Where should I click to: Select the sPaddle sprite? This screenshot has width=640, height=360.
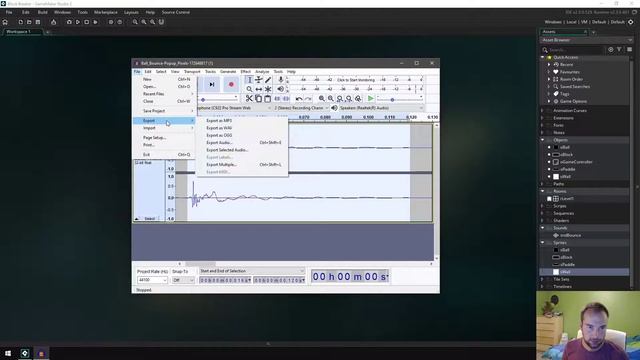[567, 265]
